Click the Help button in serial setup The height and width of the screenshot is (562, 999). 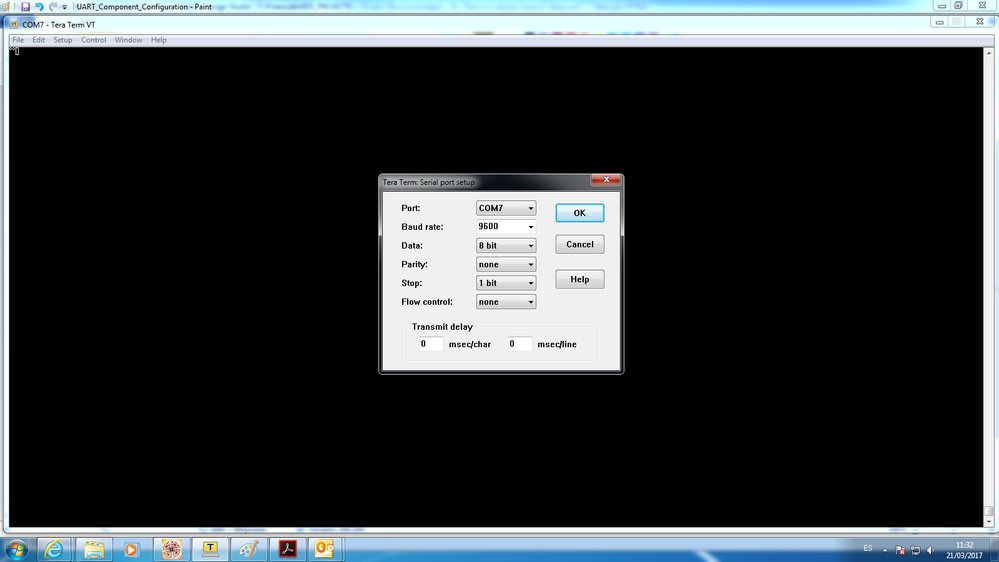[580, 280]
